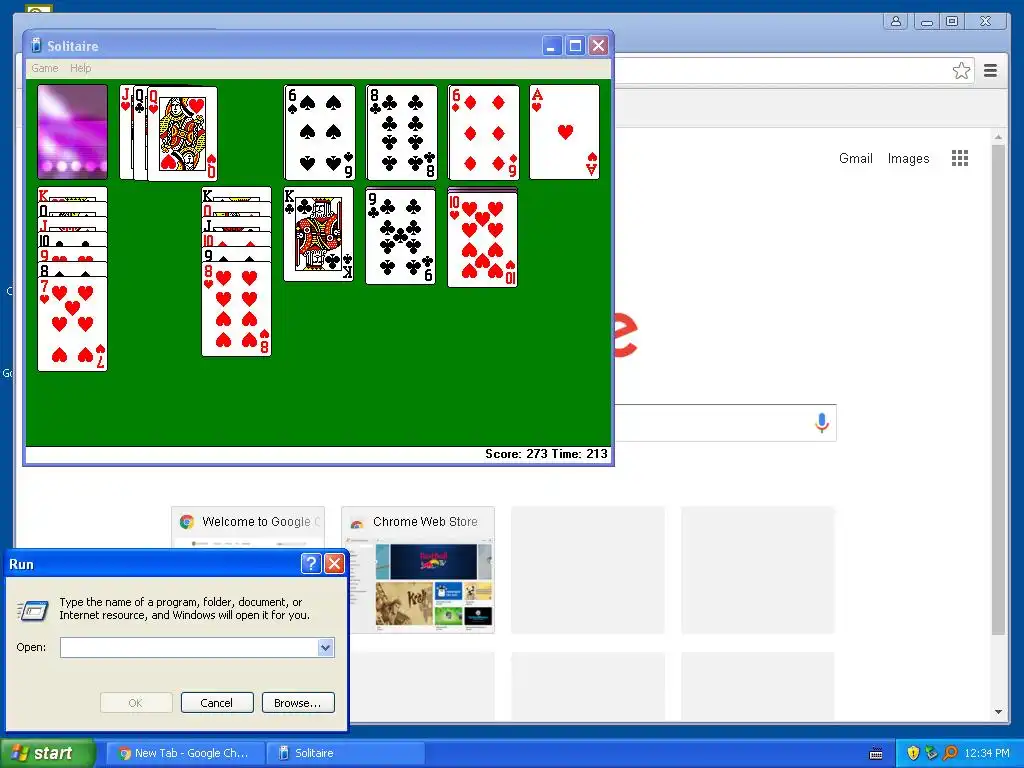Click Chrome page scrollbar down arrow
Image resolution: width=1024 pixels, height=768 pixels.
pos(998,711)
